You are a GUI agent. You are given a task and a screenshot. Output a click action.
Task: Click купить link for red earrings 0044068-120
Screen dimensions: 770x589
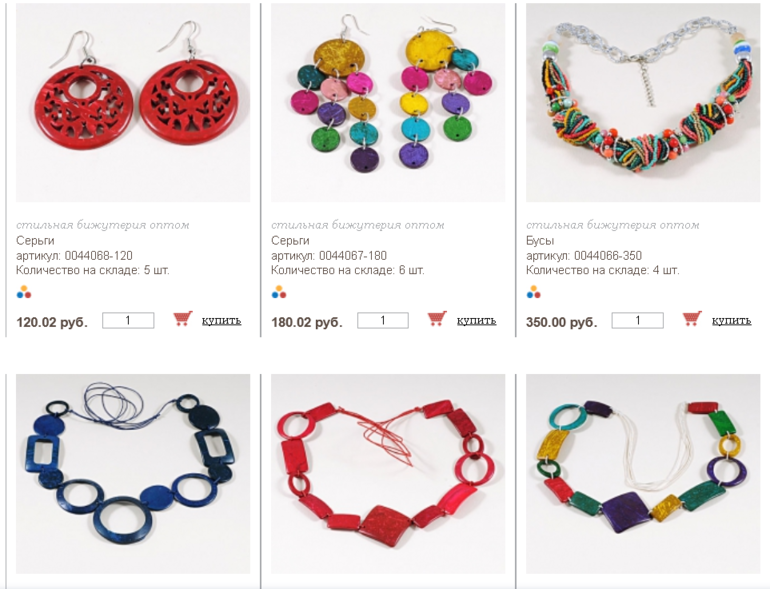coord(221,320)
